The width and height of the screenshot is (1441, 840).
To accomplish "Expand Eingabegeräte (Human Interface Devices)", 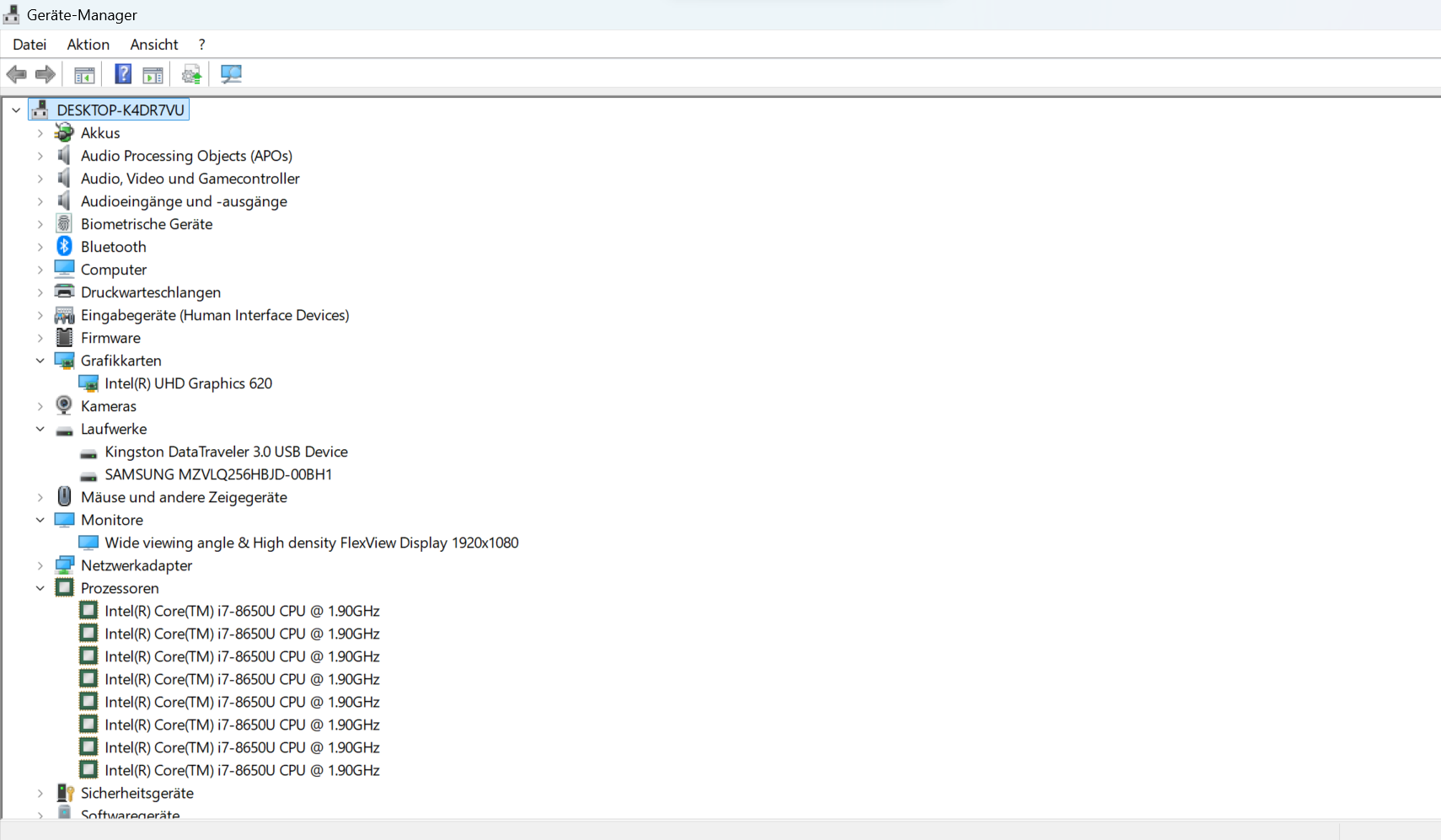I will tap(40, 314).
